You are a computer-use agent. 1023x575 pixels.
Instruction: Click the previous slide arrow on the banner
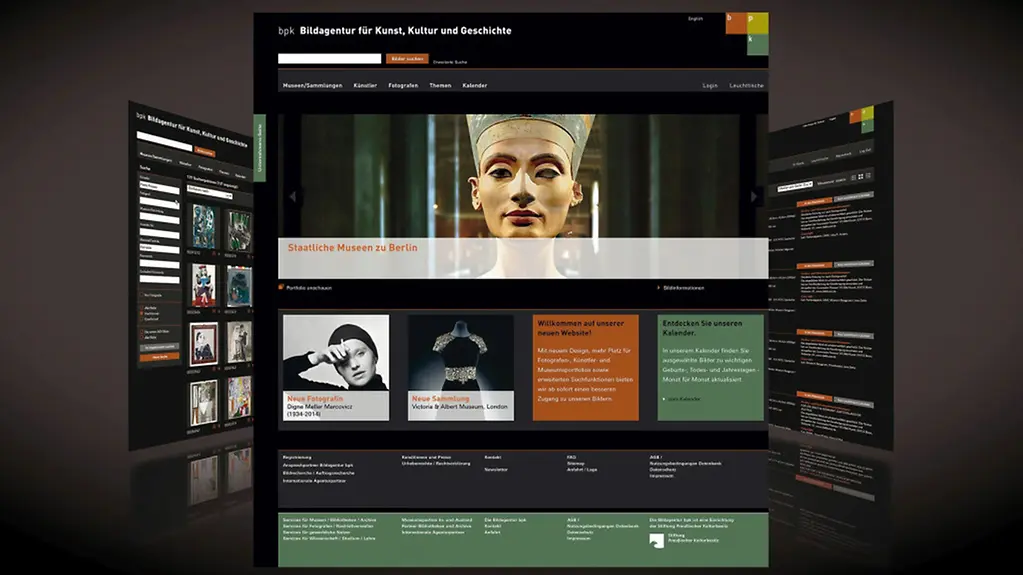pyautogui.click(x=293, y=196)
